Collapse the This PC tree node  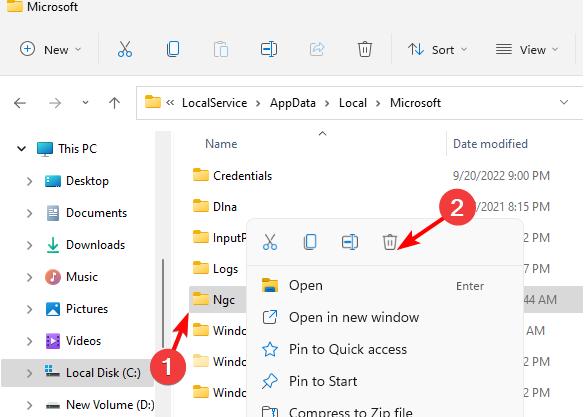coord(22,149)
